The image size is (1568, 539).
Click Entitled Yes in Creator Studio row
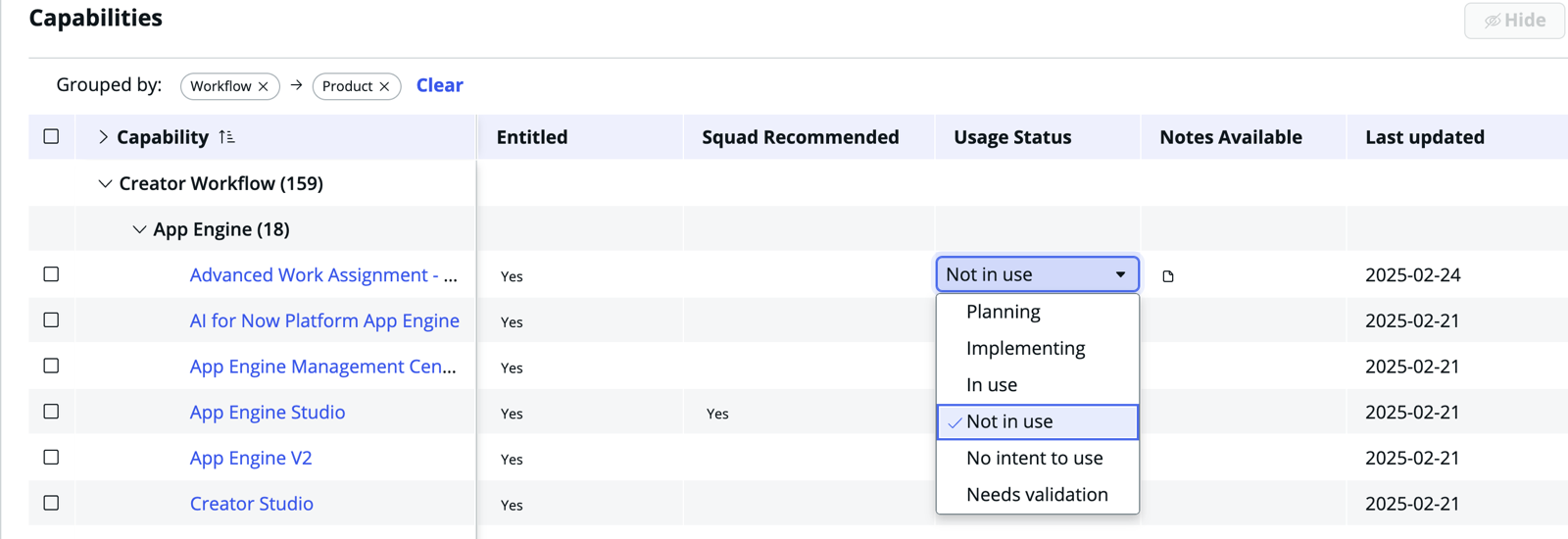click(x=512, y=505)
